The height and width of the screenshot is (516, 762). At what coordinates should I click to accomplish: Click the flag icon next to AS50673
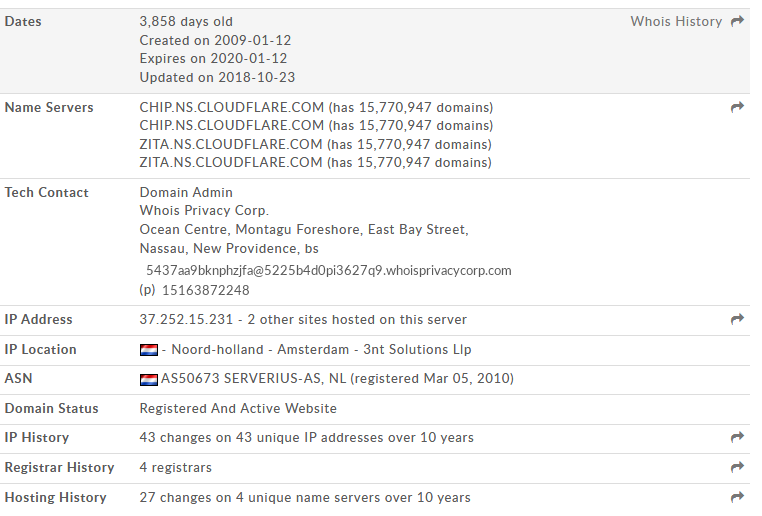pos(149,379)
